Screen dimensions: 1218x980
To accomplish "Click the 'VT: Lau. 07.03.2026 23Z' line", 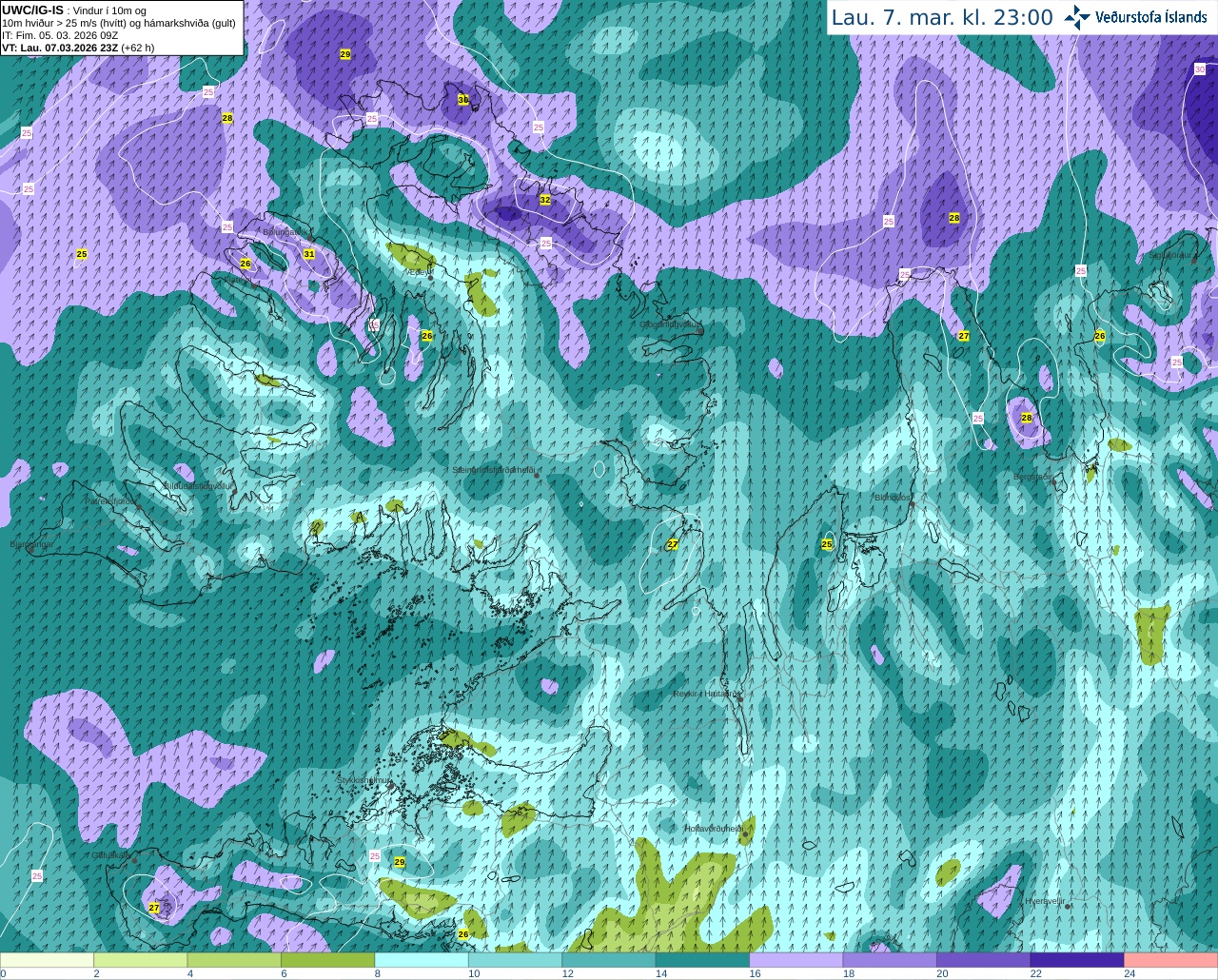I will [61, 47].
